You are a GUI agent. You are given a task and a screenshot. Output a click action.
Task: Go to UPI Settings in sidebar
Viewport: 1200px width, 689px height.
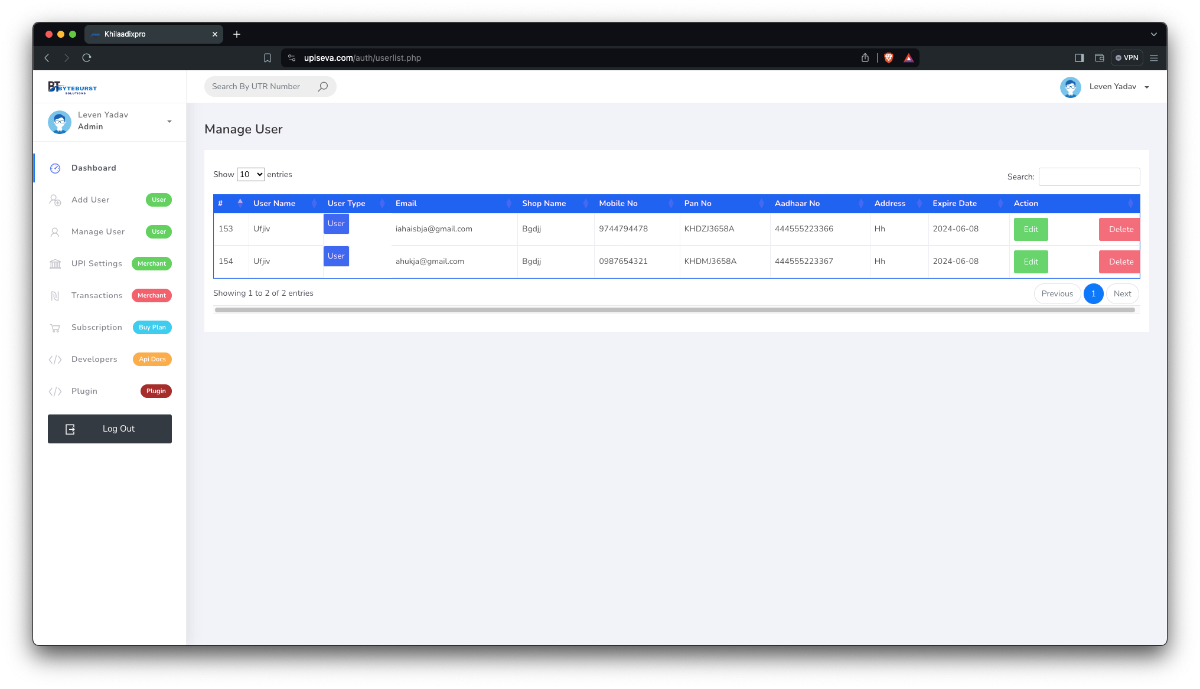click(96, 264)
